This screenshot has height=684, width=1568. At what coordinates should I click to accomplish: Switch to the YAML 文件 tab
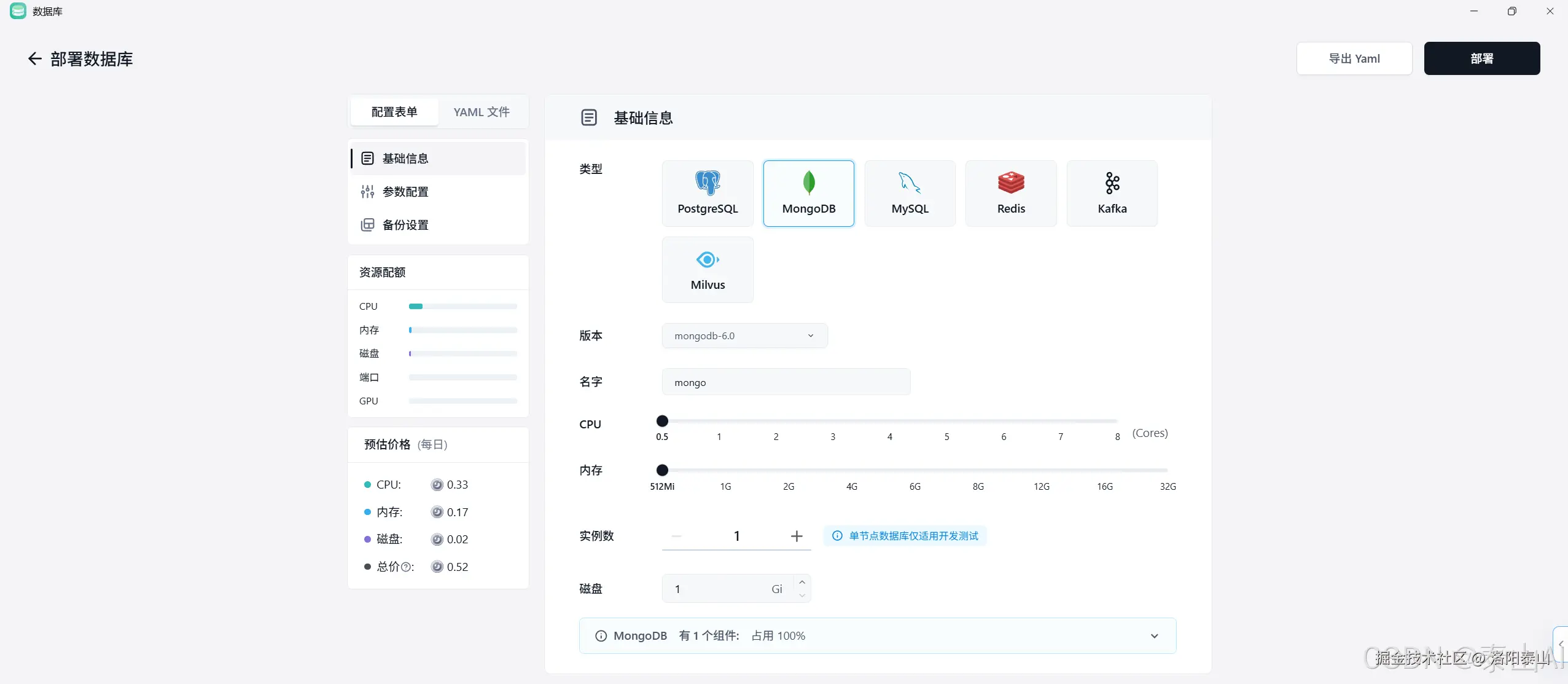click(481, 112)
